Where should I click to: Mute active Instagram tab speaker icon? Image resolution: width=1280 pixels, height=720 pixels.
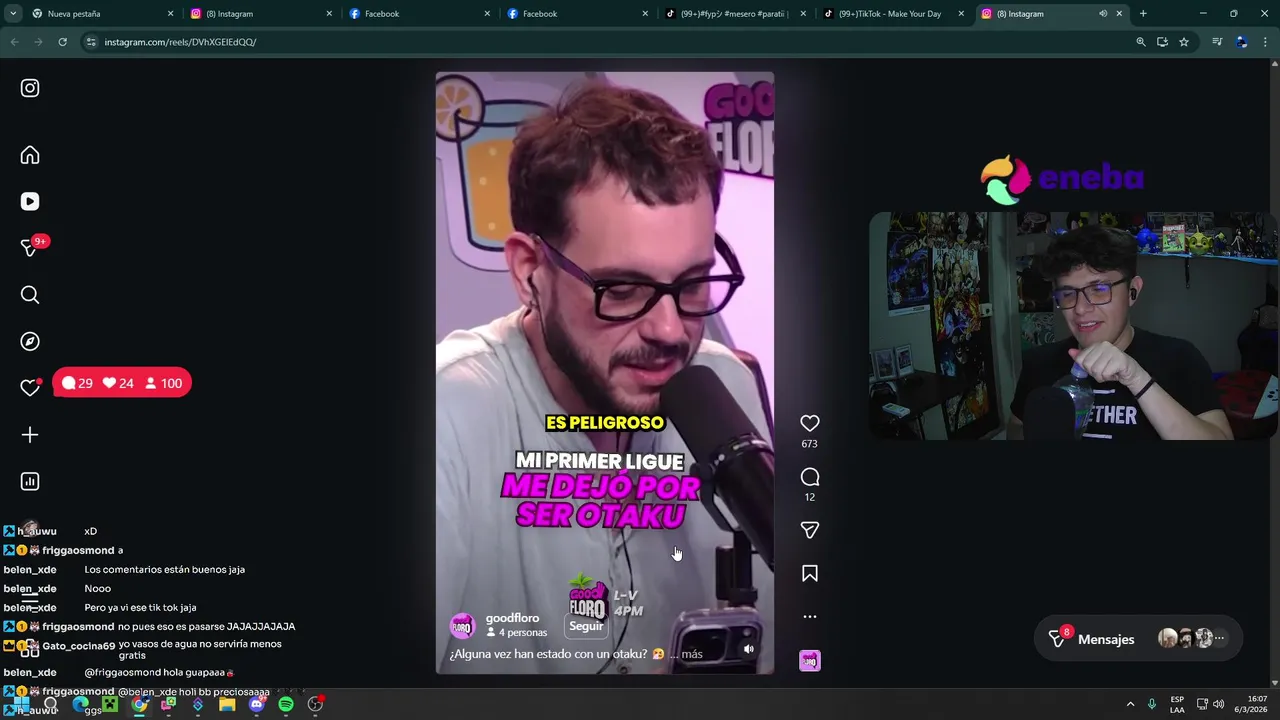point(1103,14)
